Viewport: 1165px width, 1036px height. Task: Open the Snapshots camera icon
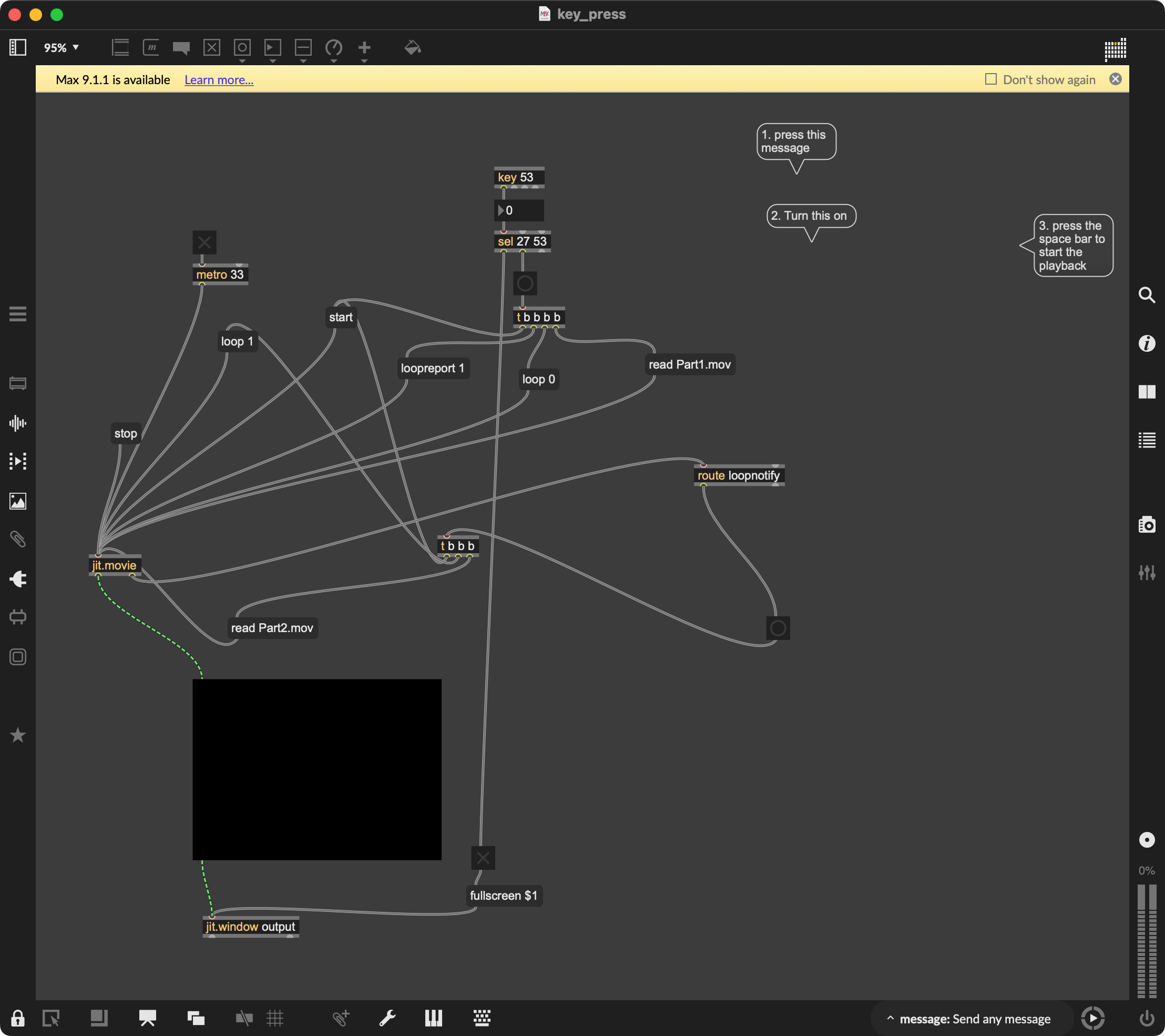(x=1146, y=524)
